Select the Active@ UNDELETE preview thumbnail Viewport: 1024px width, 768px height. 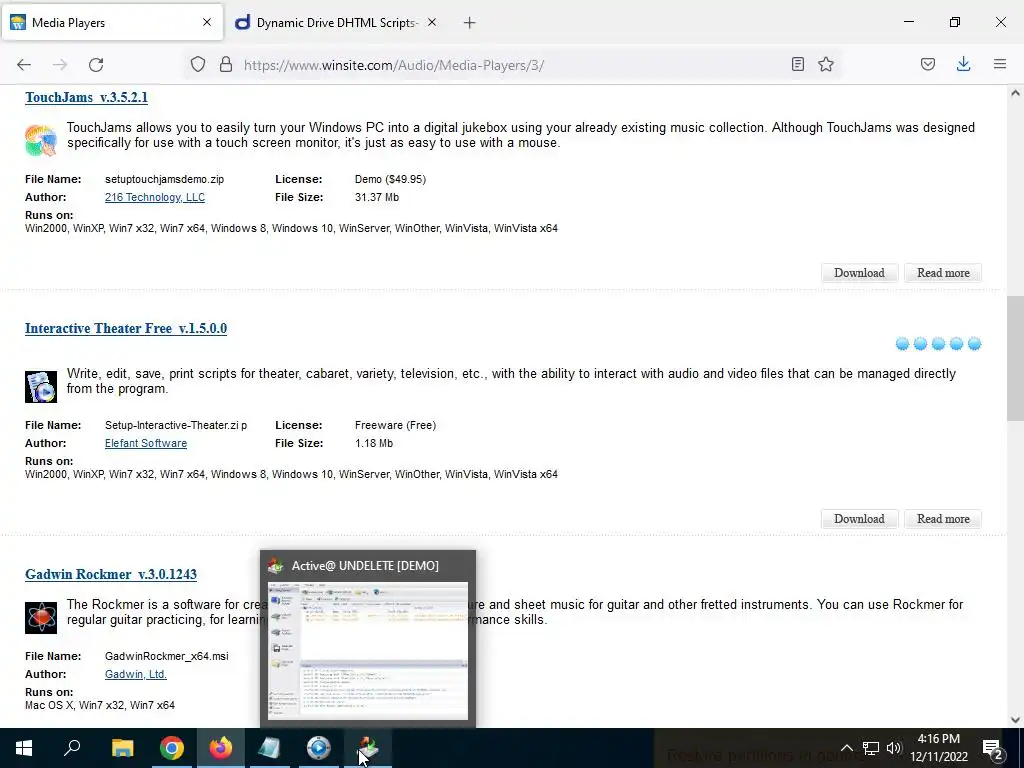(x=368, y=651)
